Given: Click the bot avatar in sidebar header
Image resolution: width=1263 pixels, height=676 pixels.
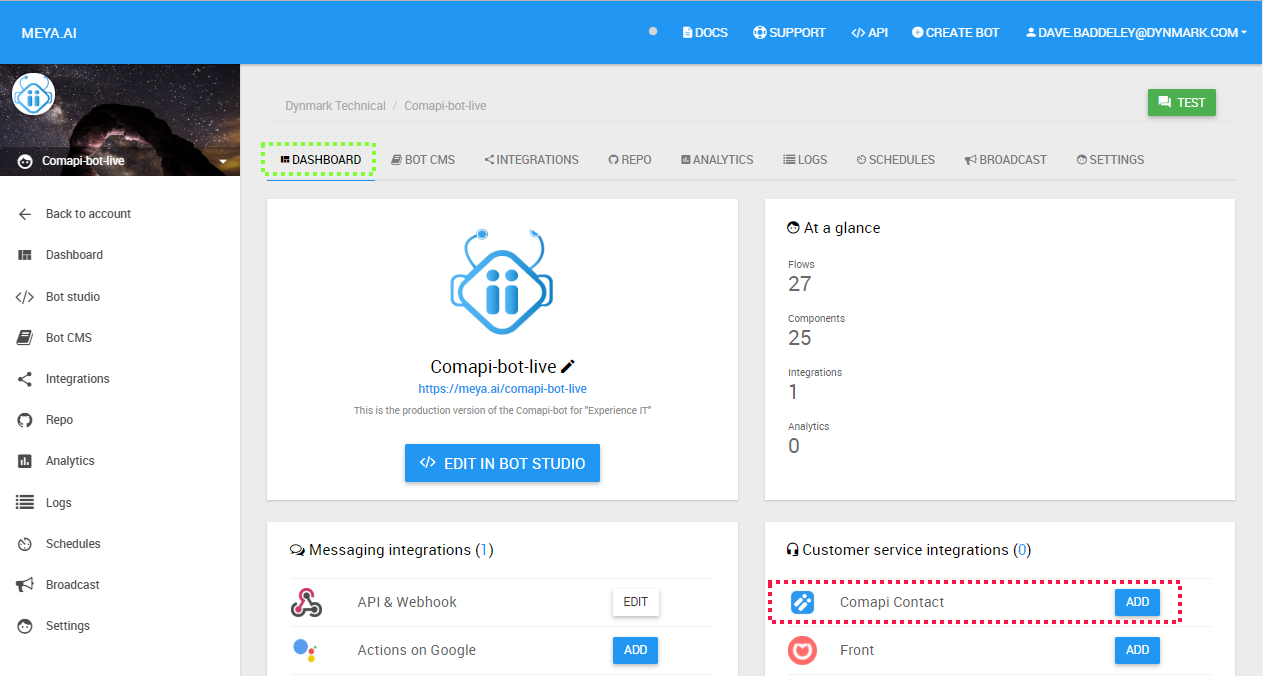Looking at the screenshot, I should [33, 95].
